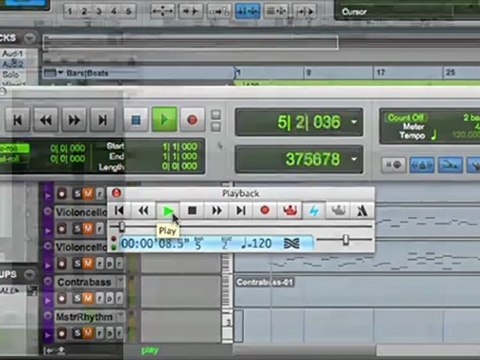Open the sub counter 375678 dropdown arrow
The image size is (480, 360).
click(354, 159)
